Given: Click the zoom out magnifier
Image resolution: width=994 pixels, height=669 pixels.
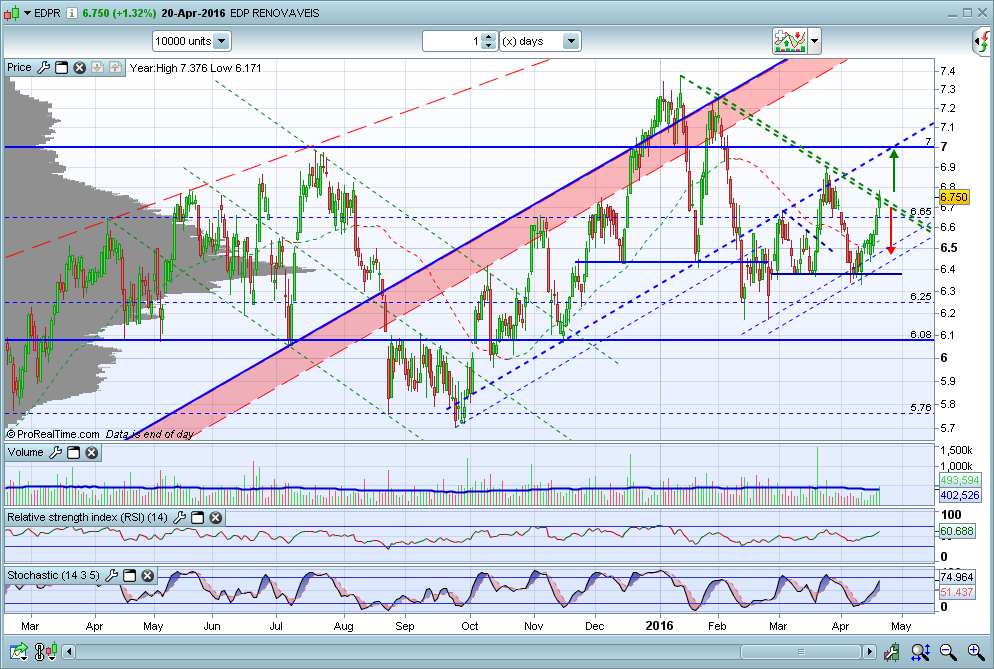Looking at the screenshot, I should point(948,651).
